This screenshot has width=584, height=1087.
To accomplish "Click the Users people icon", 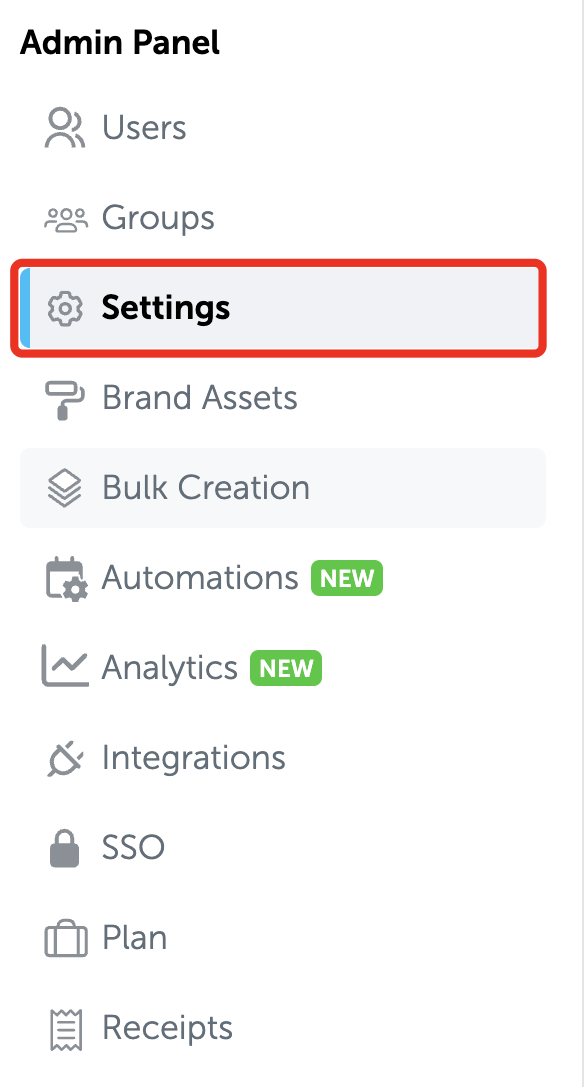I will pos(65,128).
